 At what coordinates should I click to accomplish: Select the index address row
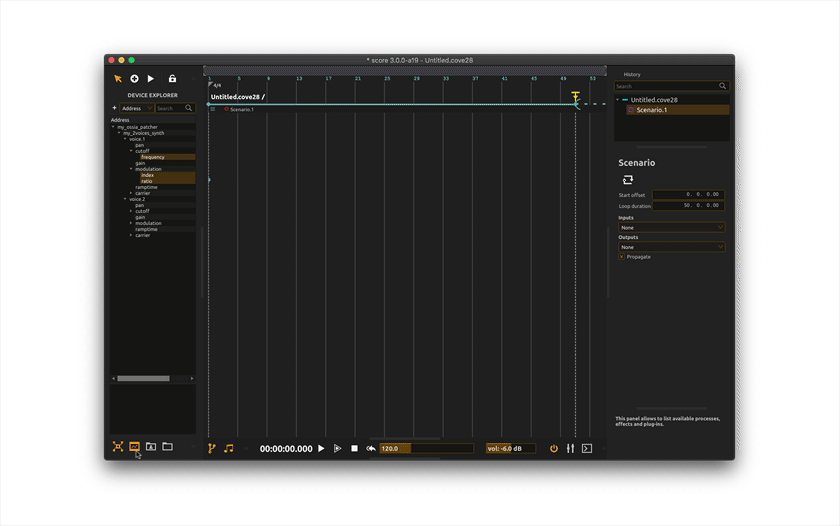[x=167, y=175]
